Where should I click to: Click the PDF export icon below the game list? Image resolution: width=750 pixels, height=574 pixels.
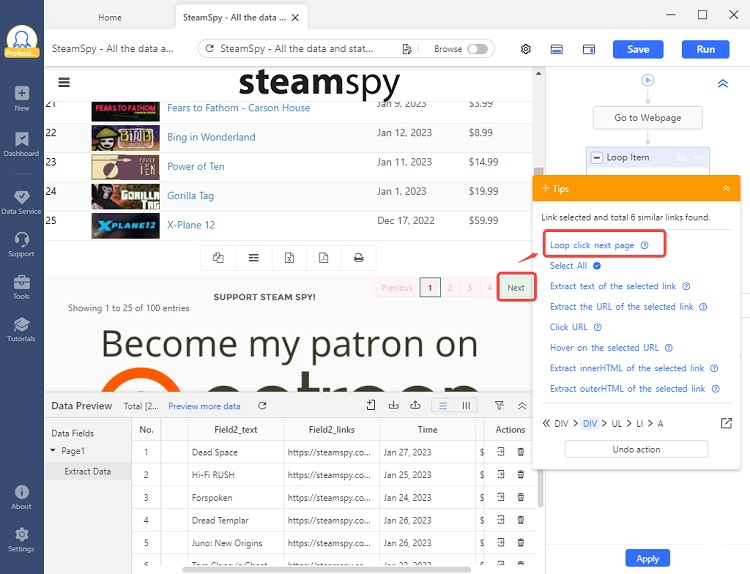tap(324, 258)
